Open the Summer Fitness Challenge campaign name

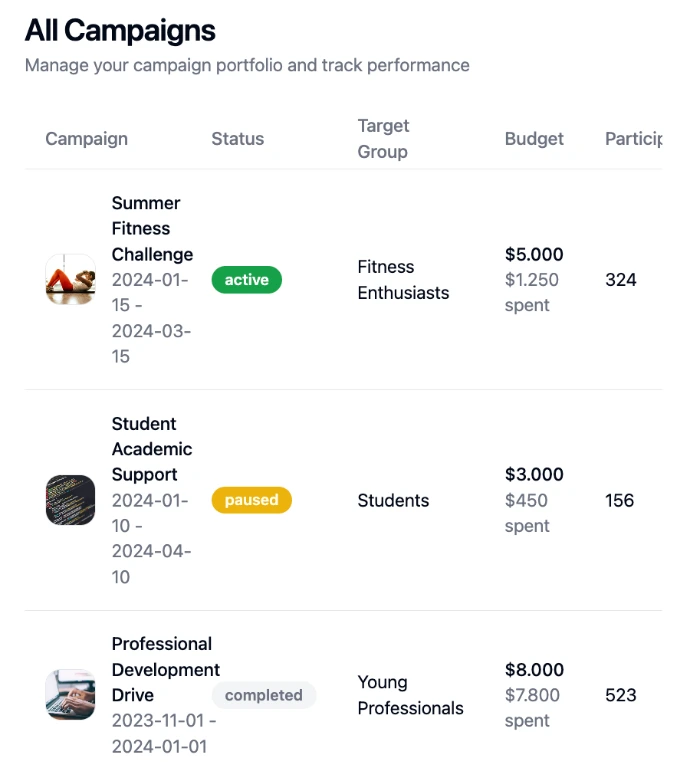tap(152, 228)
